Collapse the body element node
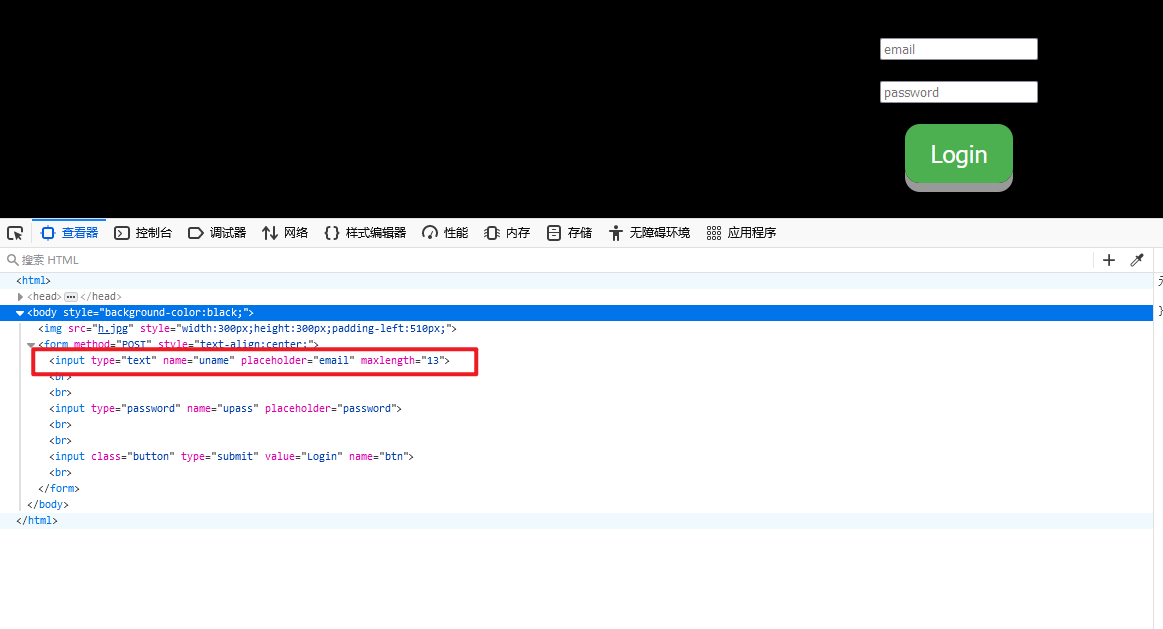 (x=20, y=313)
